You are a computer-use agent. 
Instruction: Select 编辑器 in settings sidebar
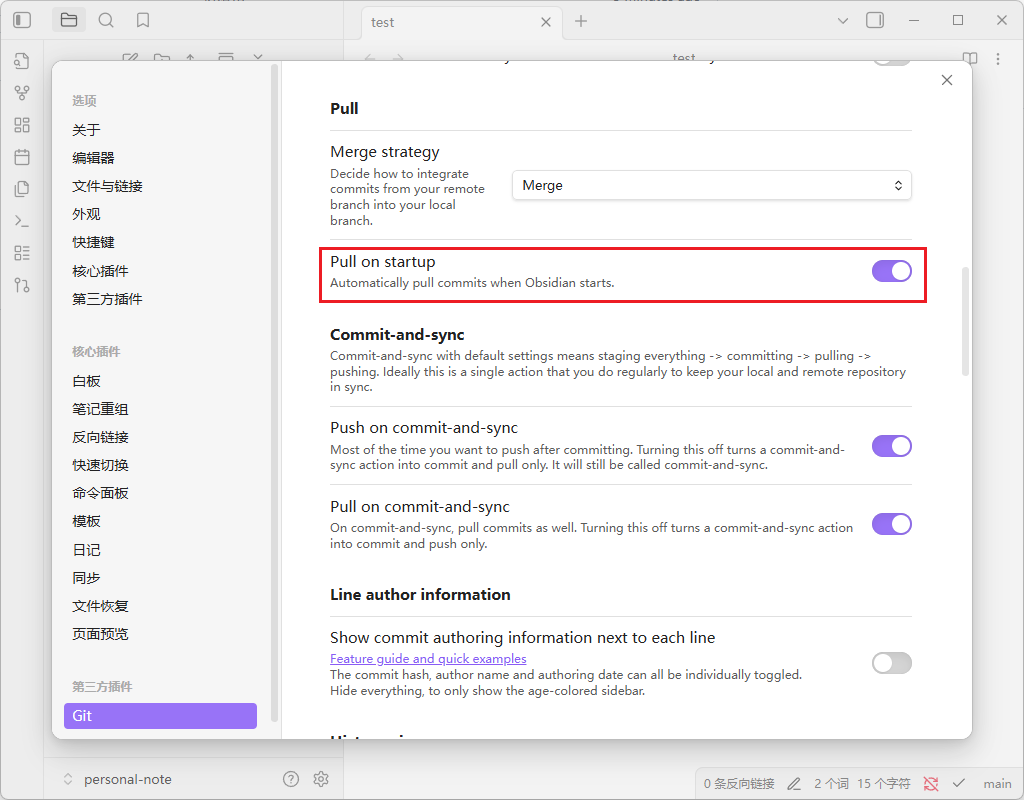tap(93, 158)
